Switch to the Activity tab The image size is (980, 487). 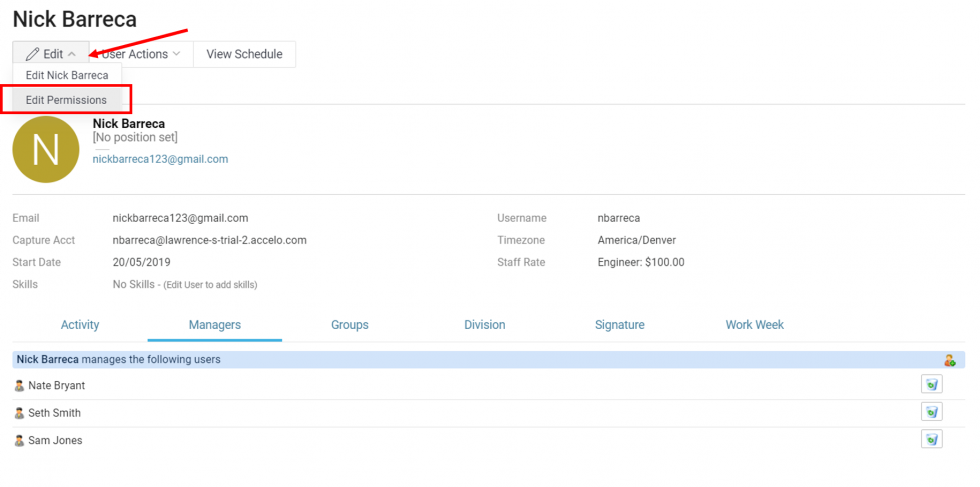[x=80, y=325]
